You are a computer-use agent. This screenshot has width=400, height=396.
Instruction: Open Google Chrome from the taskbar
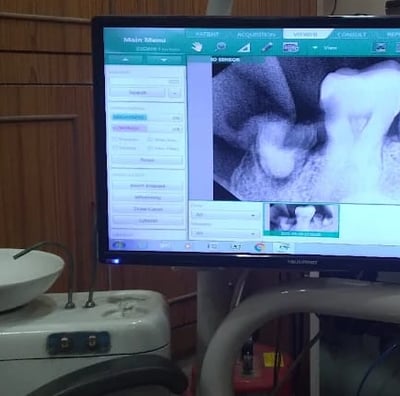coord(259,247)
